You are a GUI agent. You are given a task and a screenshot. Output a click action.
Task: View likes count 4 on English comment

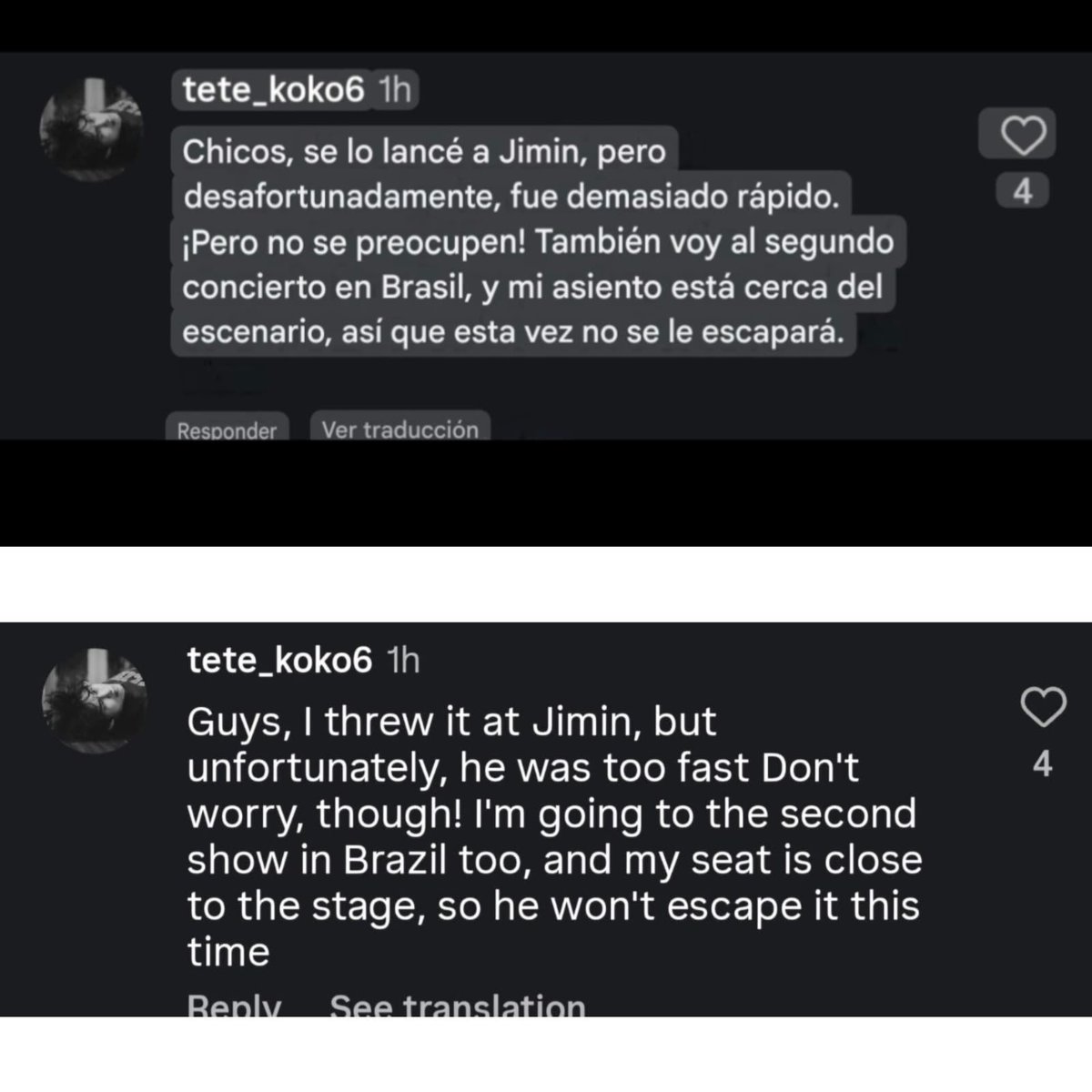(x=1043, y=763)
